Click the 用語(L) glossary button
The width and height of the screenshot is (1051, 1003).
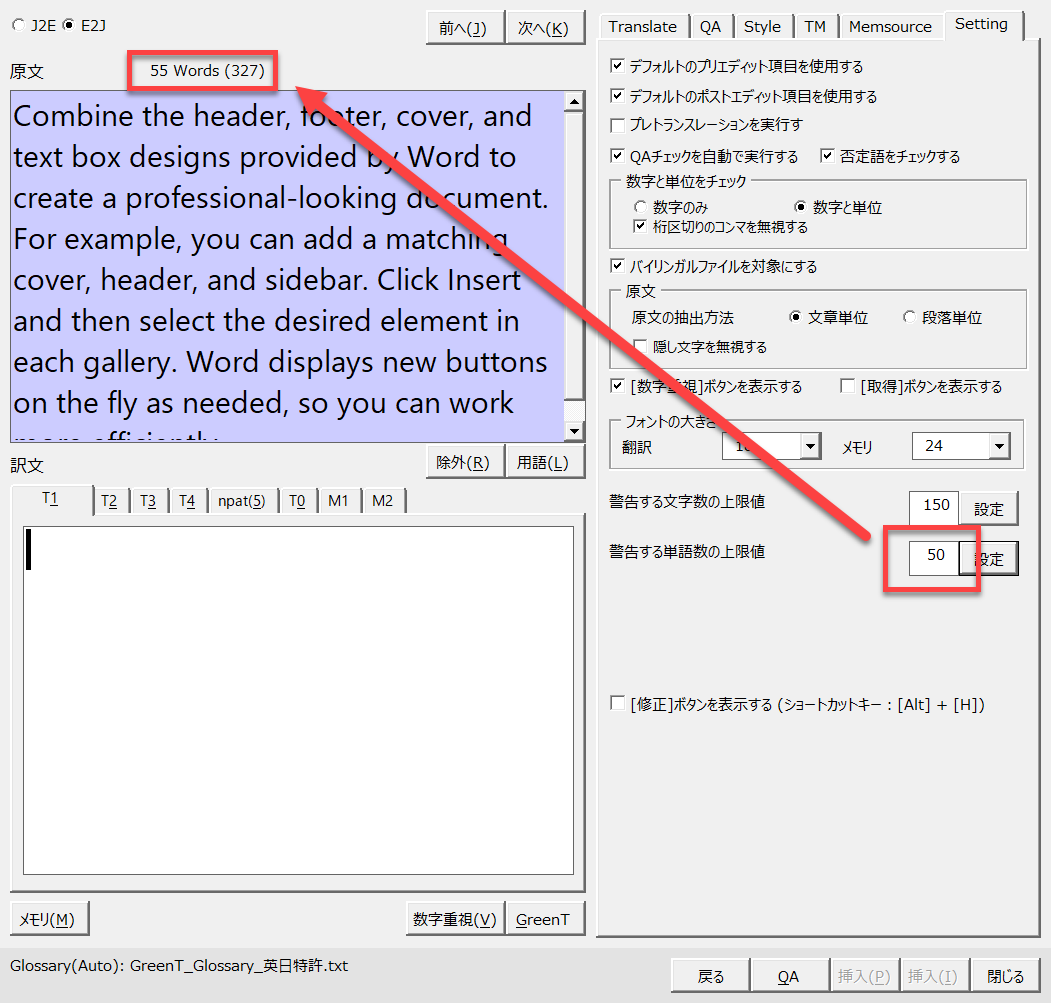coord(543,463)
